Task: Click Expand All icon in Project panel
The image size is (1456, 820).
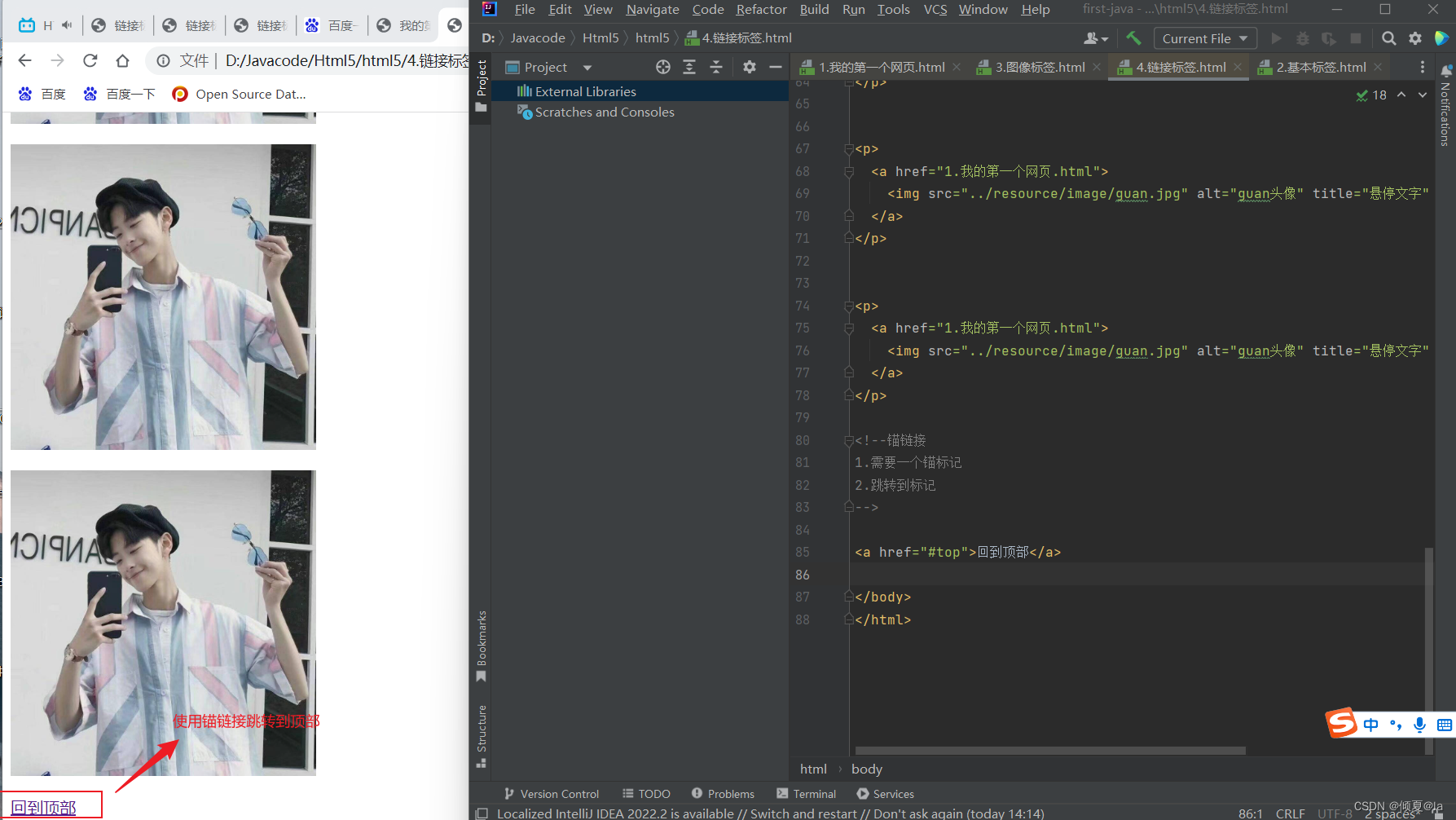Action: pos(689,67)
